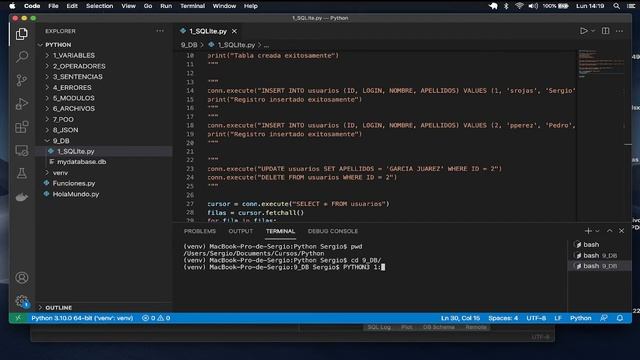Open macOS Control Center icon

point(631,6)
